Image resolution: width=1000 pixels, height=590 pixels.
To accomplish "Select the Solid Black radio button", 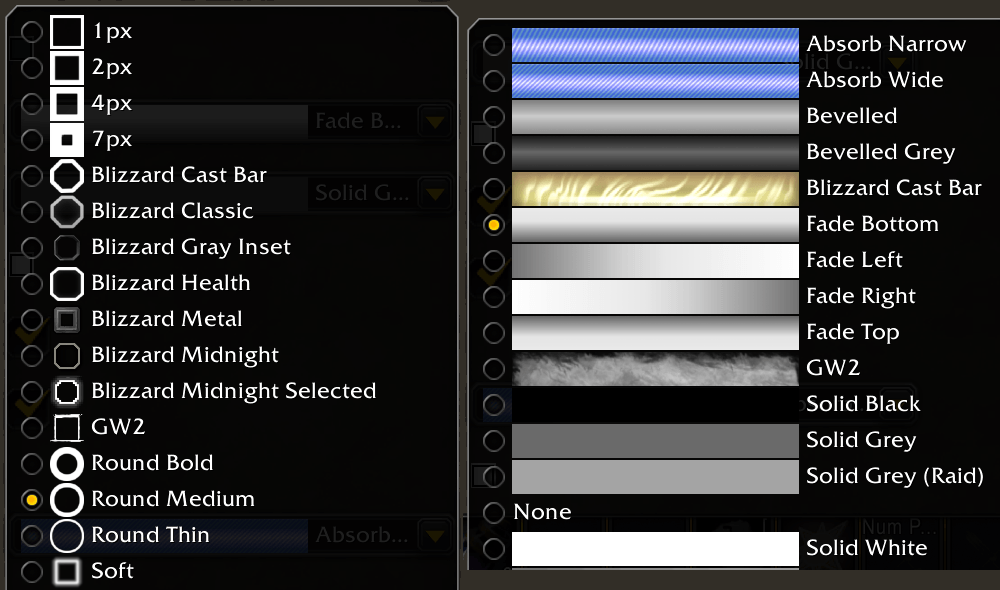I will click(x=494, y=404).
